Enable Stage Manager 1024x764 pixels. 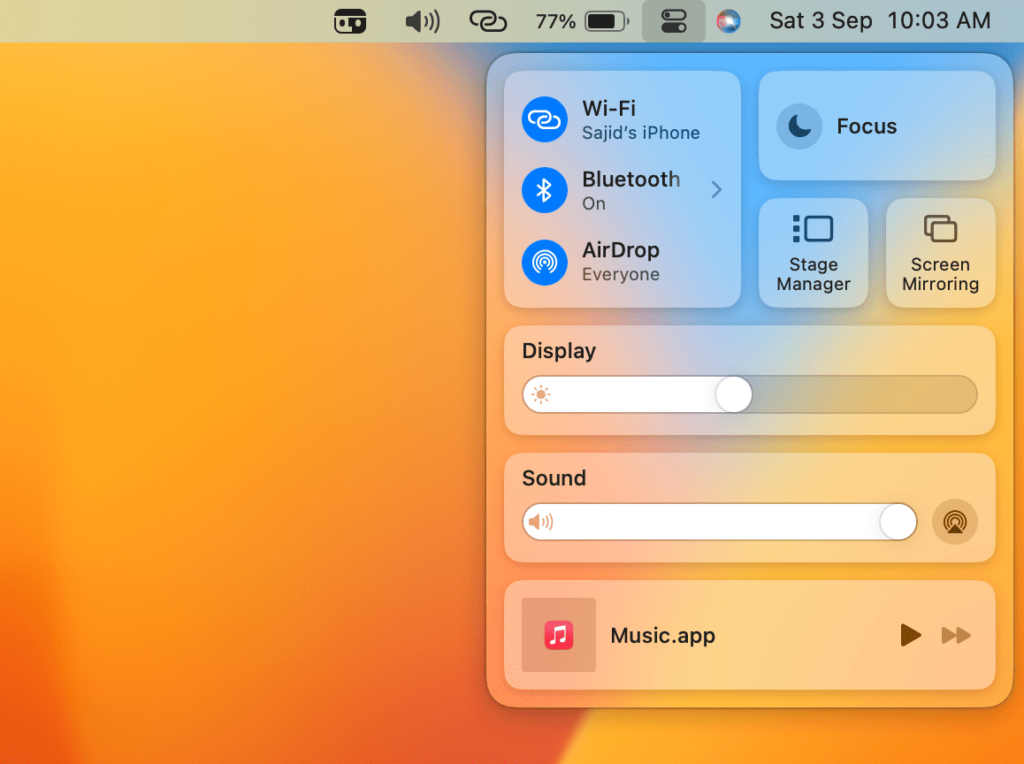tap(813, 253)
